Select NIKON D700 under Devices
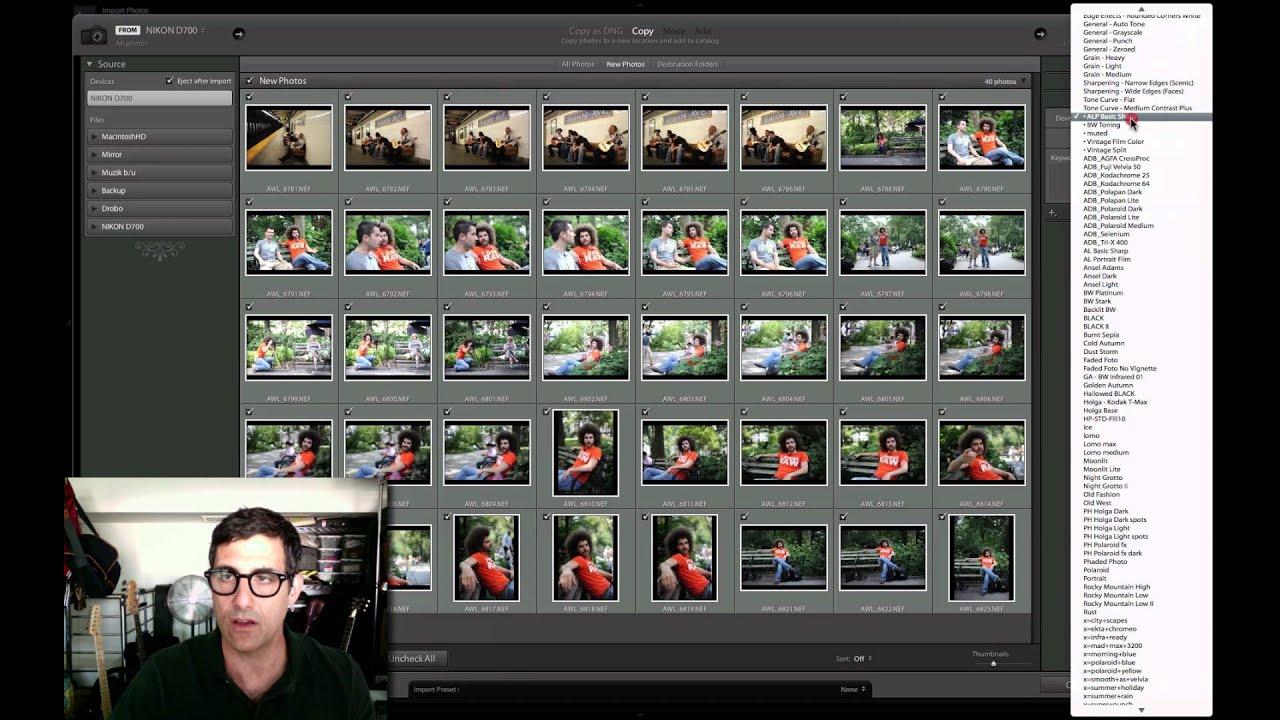1280x720 pixels. point(159,98)
